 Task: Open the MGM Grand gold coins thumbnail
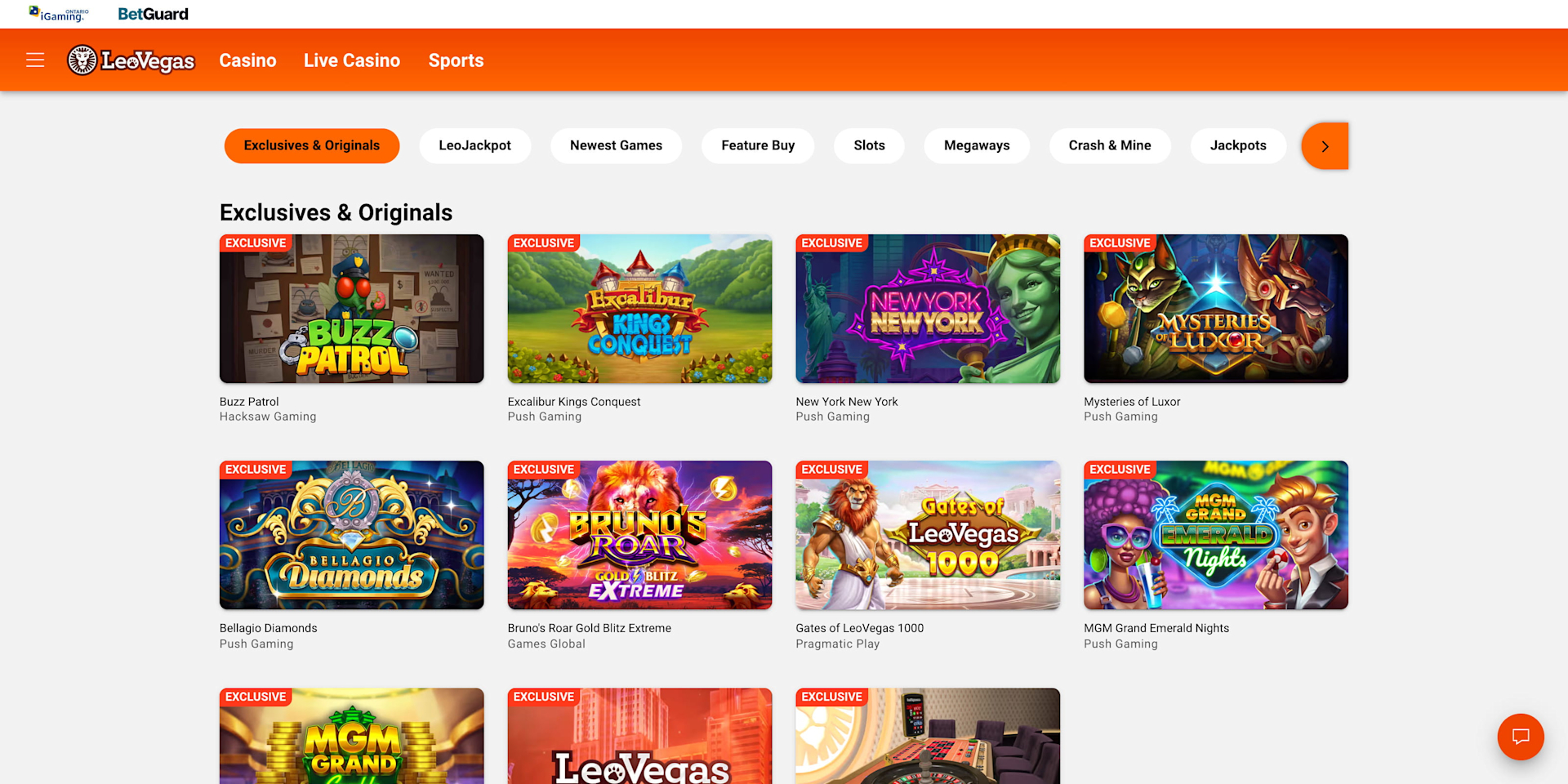pyautogui.click(x=352, y=736)
